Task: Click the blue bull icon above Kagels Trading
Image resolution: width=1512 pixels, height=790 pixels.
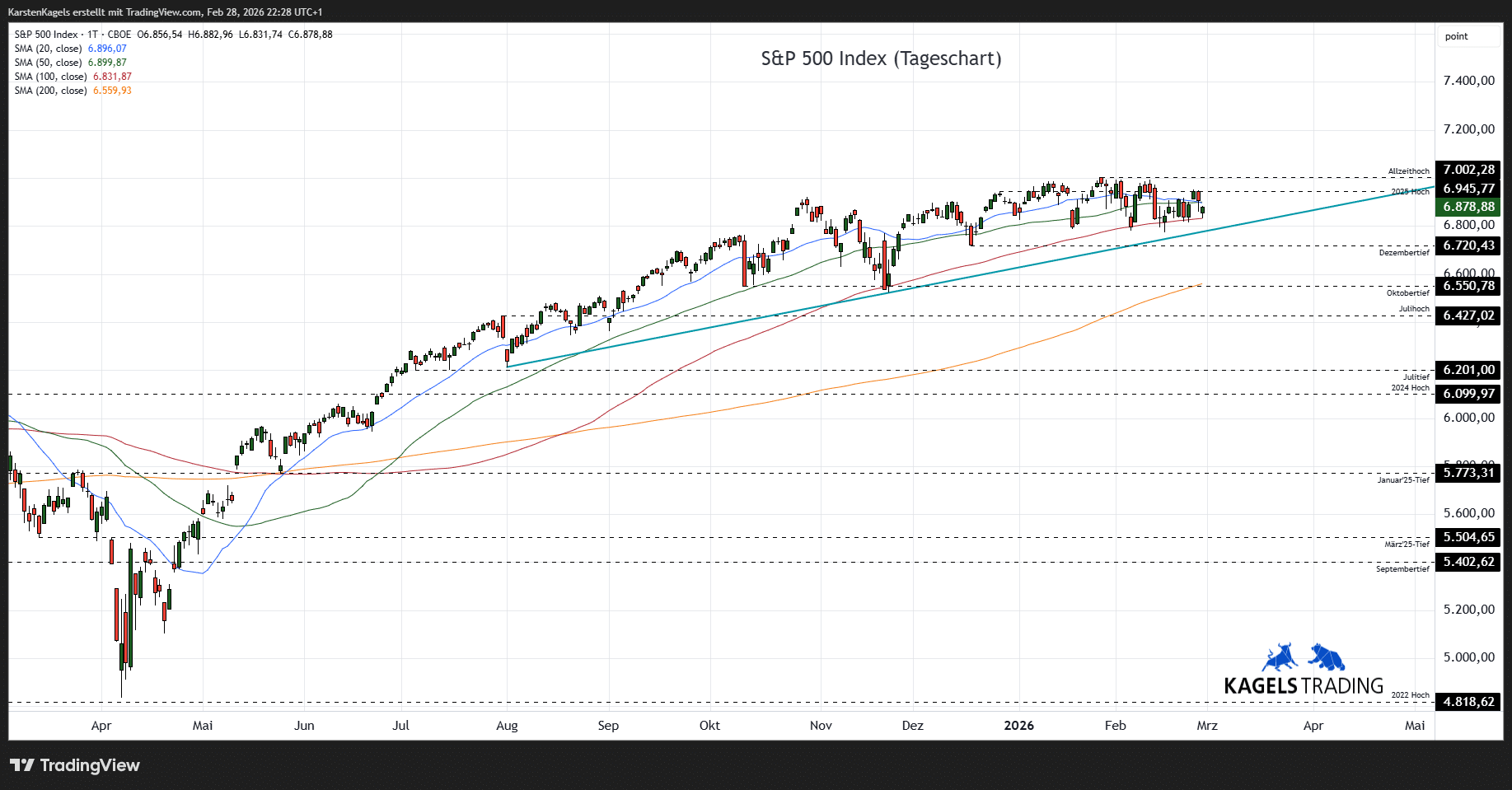Action: (1280, 658)
